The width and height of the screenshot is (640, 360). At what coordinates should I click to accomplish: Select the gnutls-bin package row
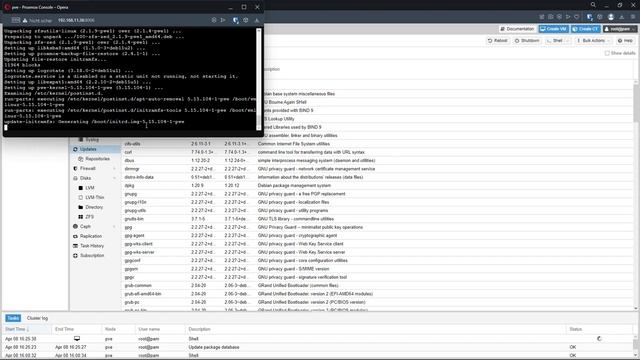tap(378, 219)
